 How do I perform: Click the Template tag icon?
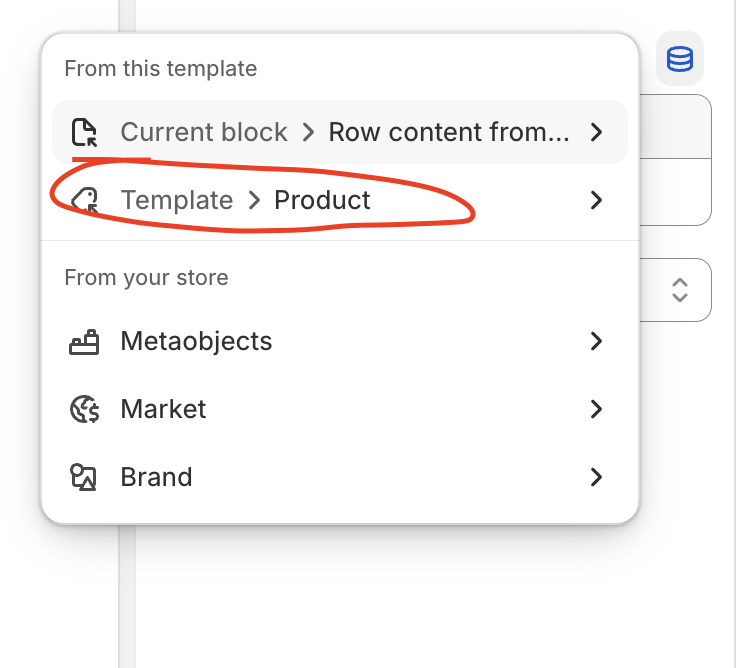(x=84, y=200)
